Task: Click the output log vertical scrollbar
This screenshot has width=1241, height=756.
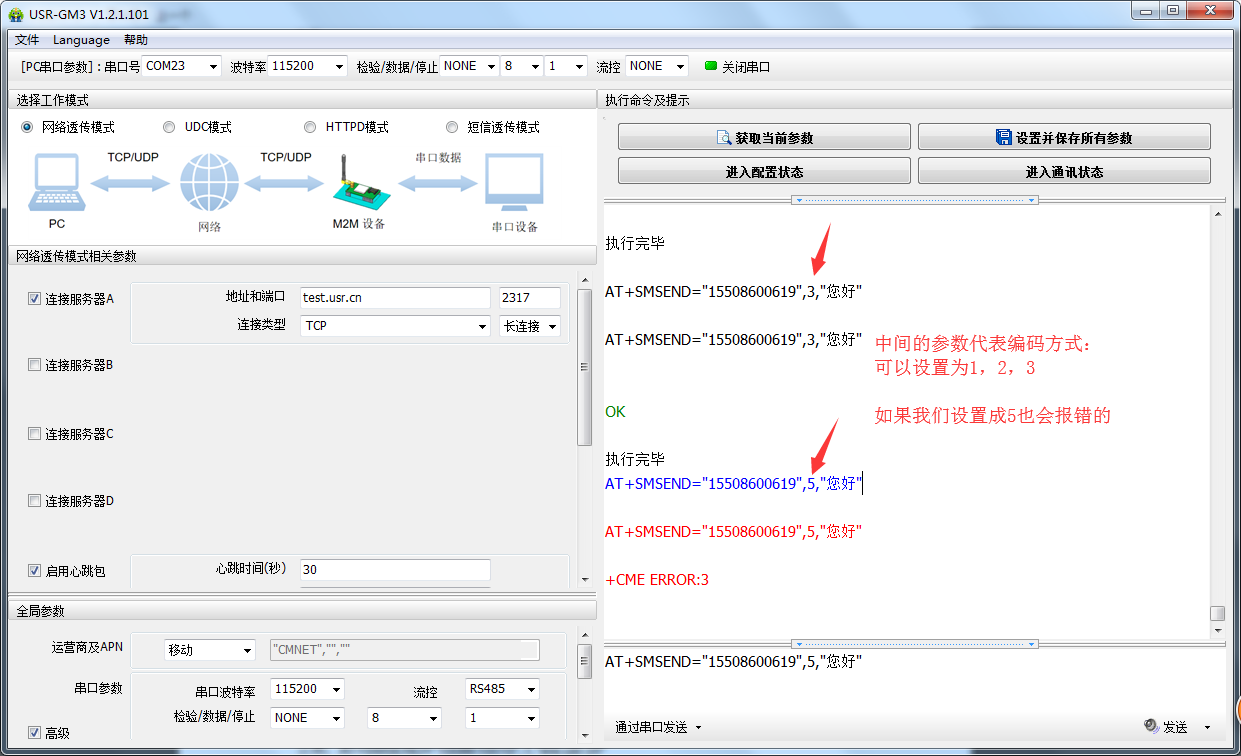Action: (x=1216, y=420)
